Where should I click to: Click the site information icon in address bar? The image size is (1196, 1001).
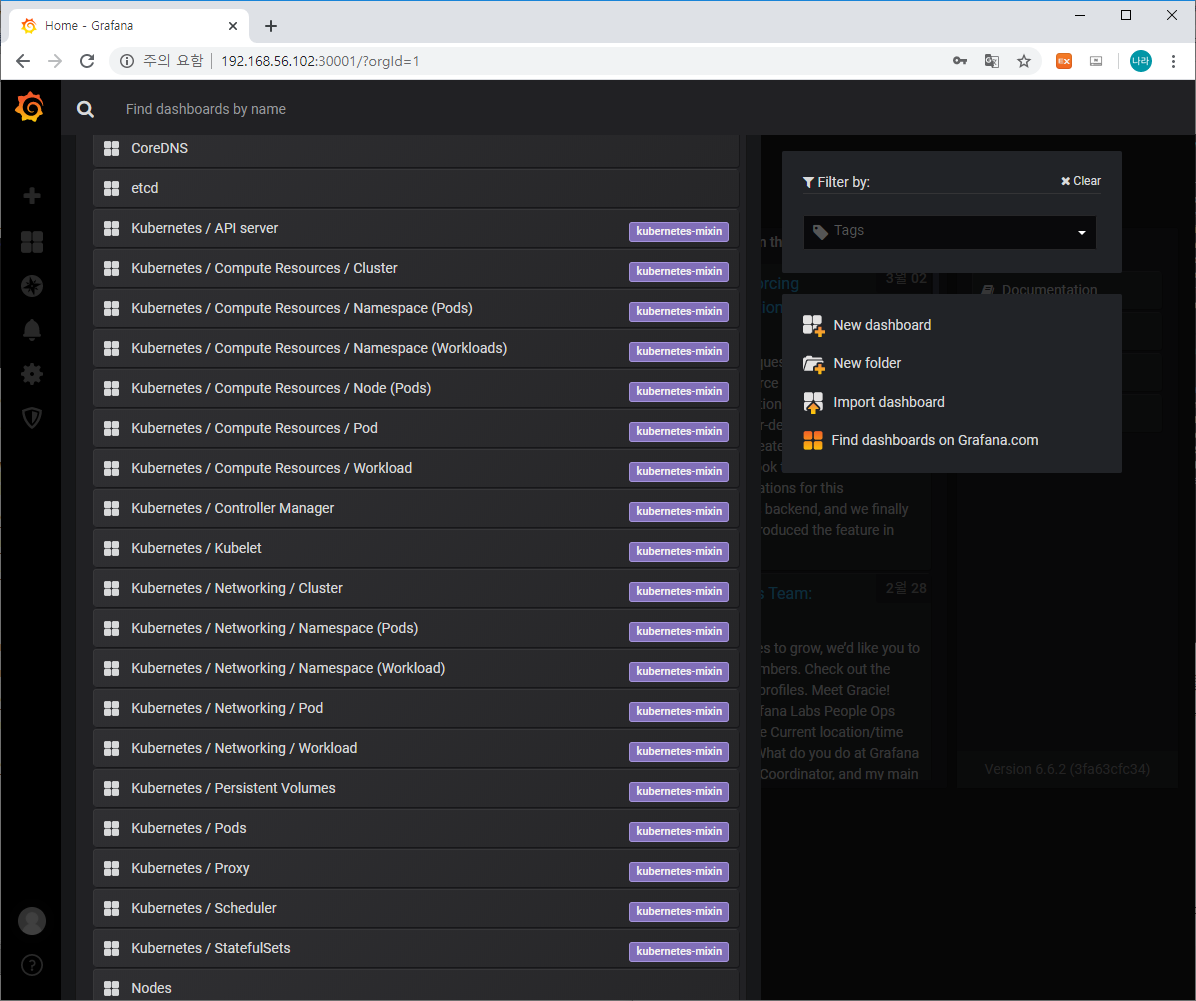[127, 61]
